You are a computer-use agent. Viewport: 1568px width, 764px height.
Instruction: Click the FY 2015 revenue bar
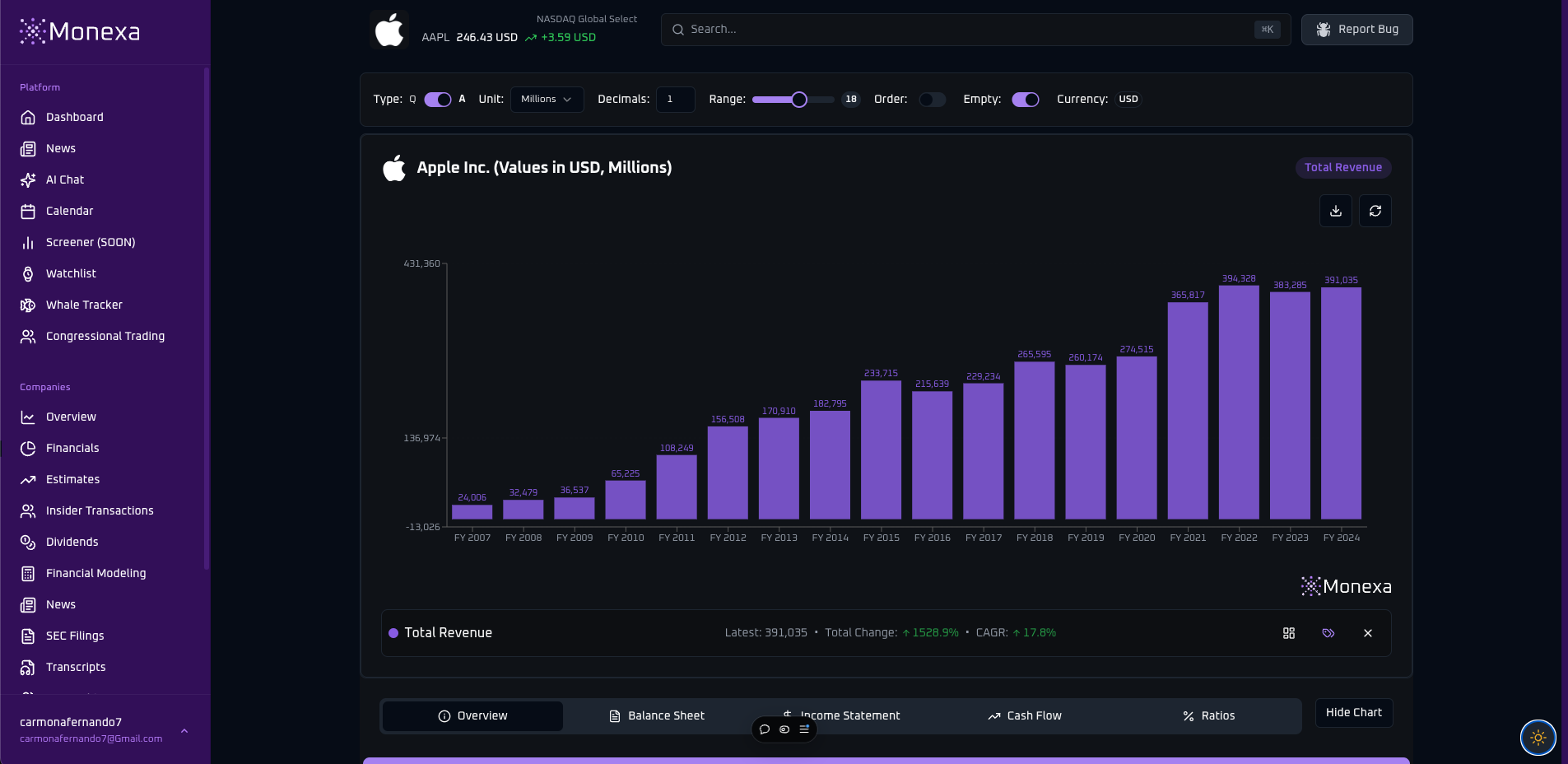click(881, 450)
